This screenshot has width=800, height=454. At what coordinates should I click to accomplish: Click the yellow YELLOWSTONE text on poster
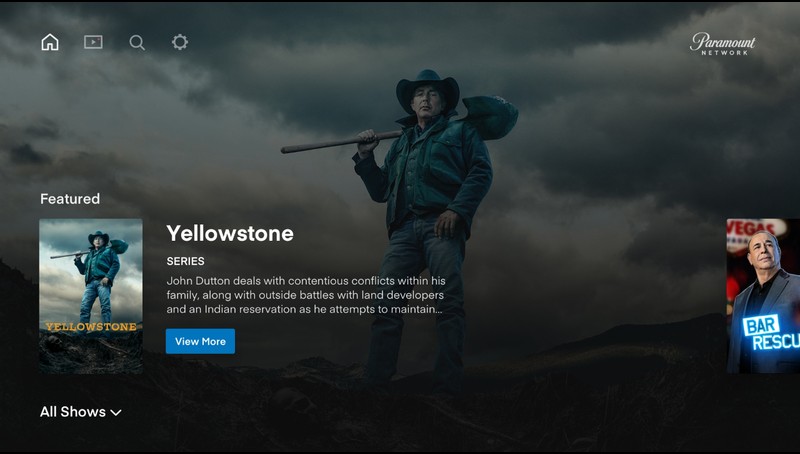91,326
